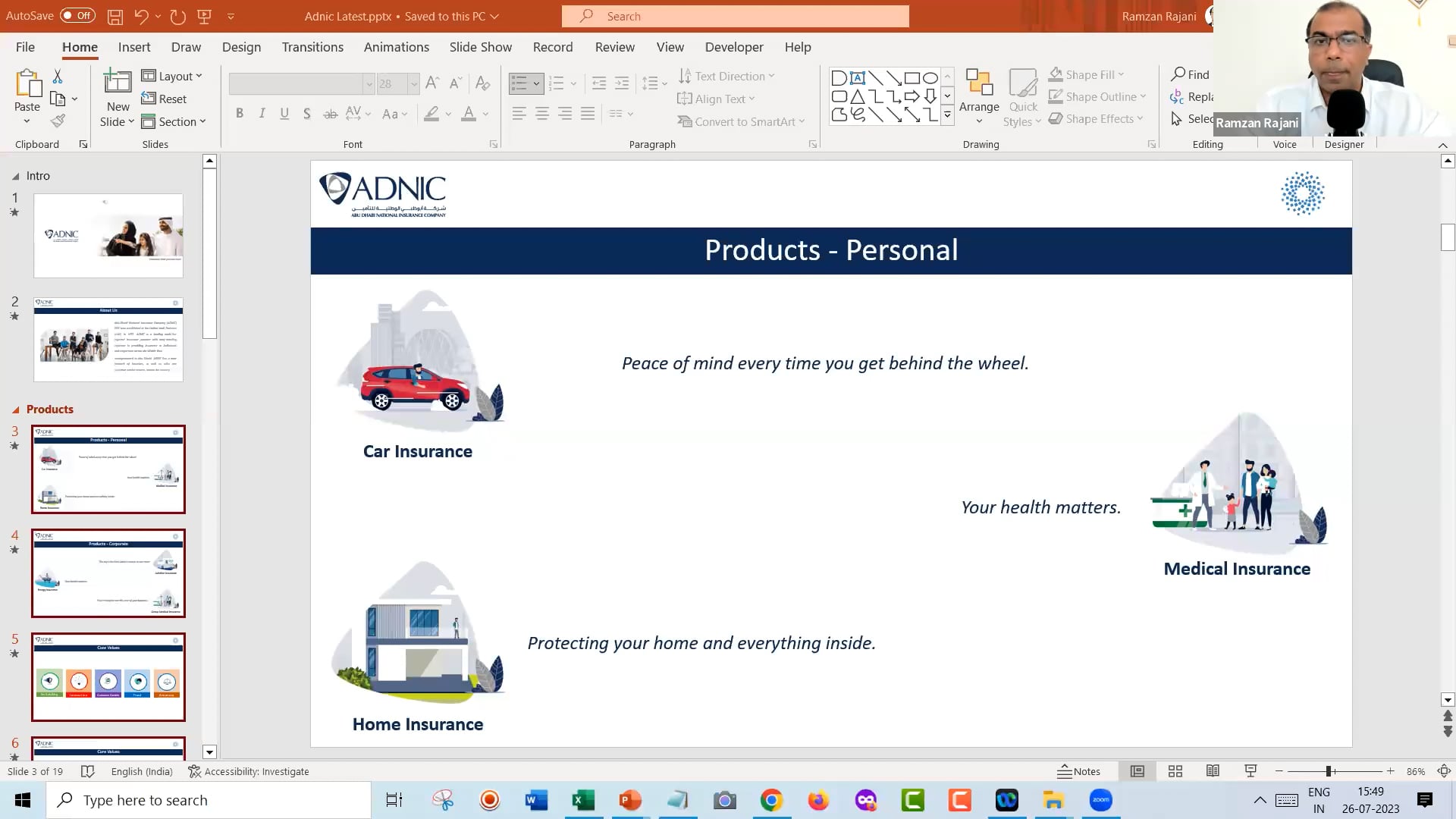Clear all formatting icon

click(x=482, y=83)
